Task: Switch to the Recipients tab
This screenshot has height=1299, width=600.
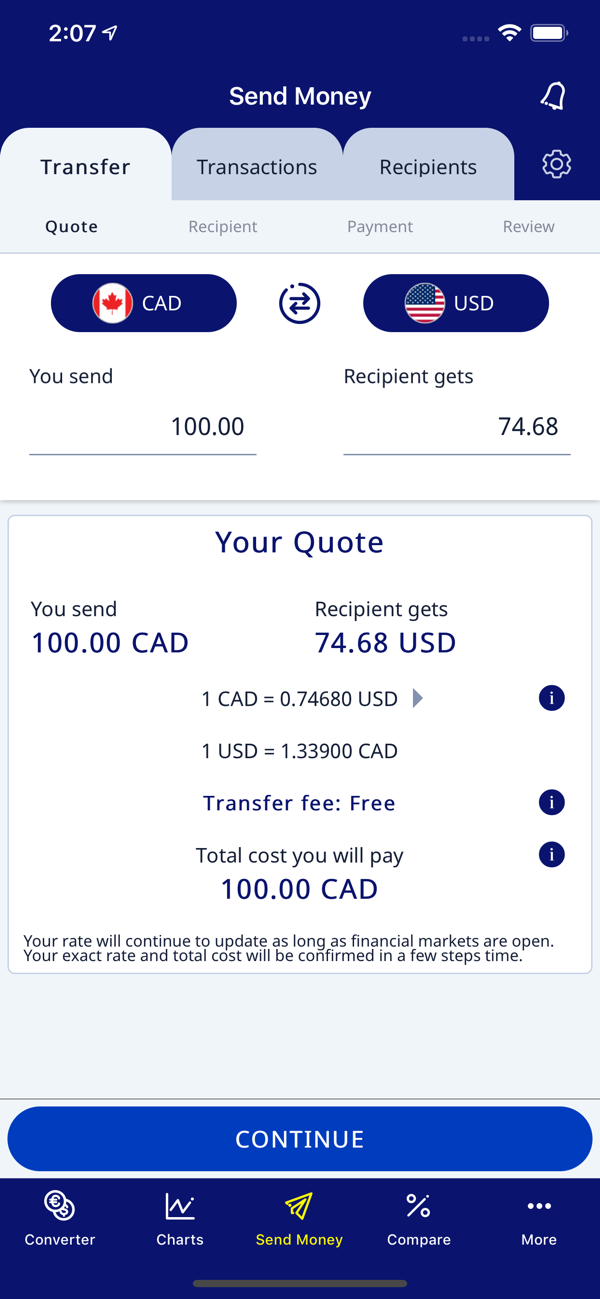Action: coord(428,167)
